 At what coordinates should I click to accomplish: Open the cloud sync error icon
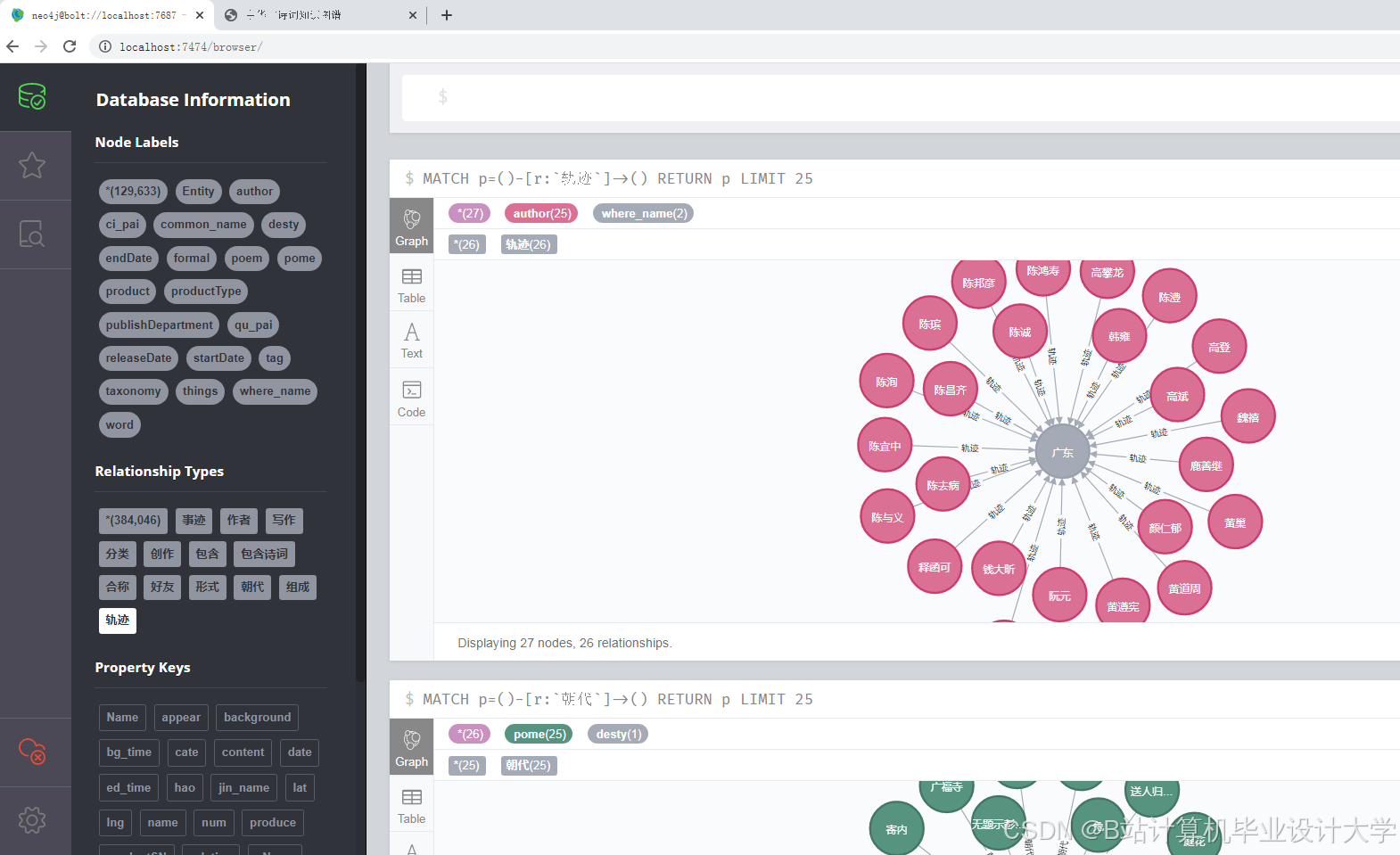coord(32,752)
